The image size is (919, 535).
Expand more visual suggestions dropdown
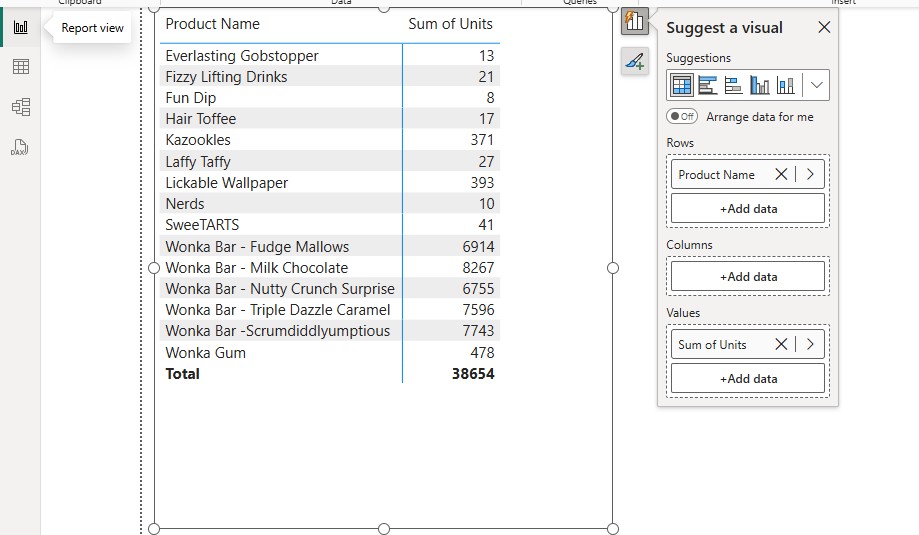(x=816, y=86)
